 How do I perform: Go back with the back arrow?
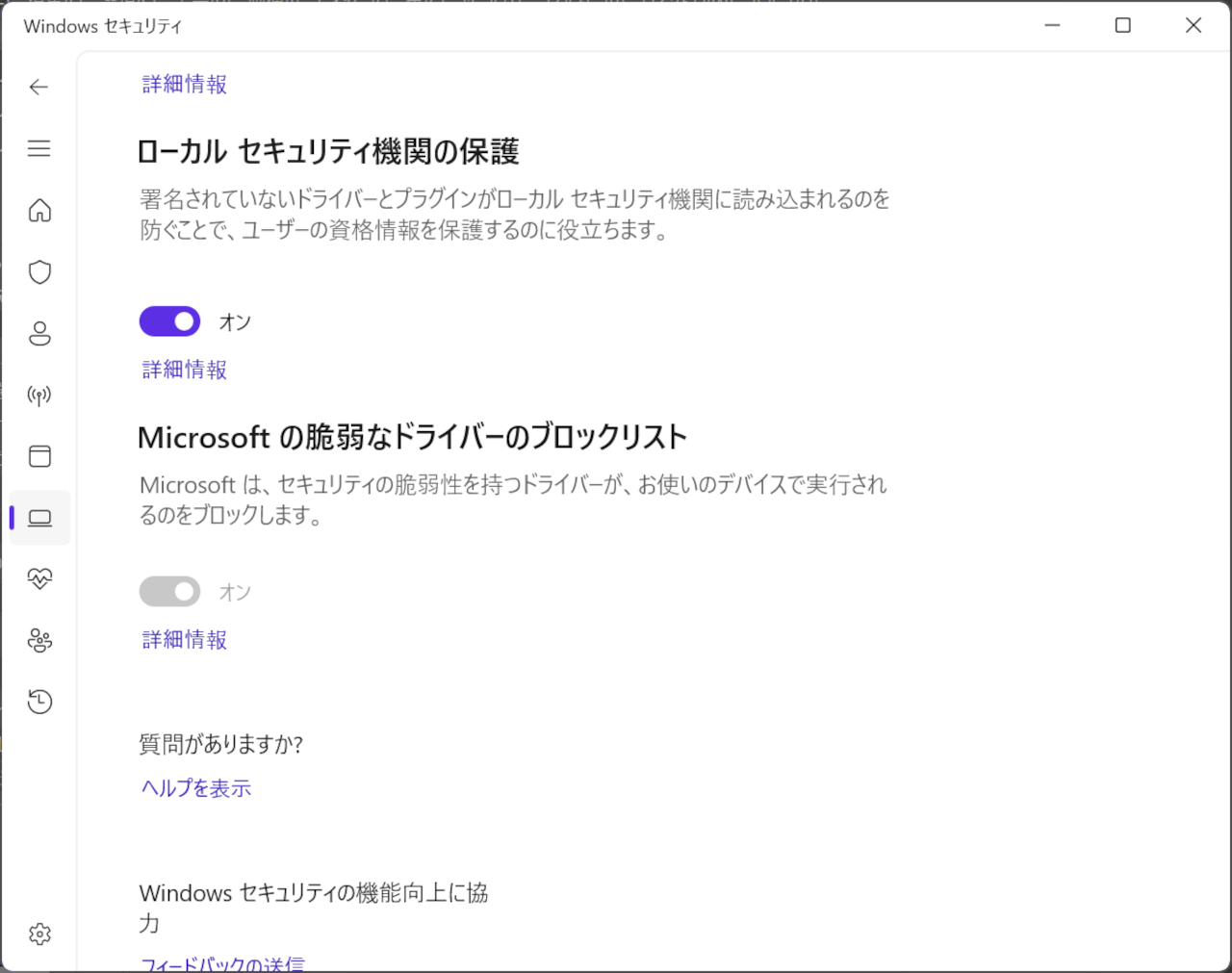pyautogui.click(x=39, y=87)
